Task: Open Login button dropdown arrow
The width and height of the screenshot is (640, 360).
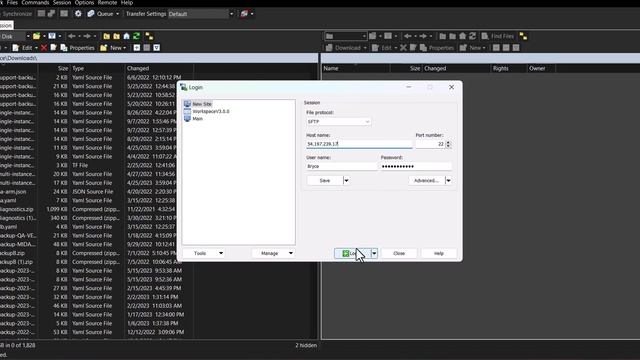Action: point(374,253)
